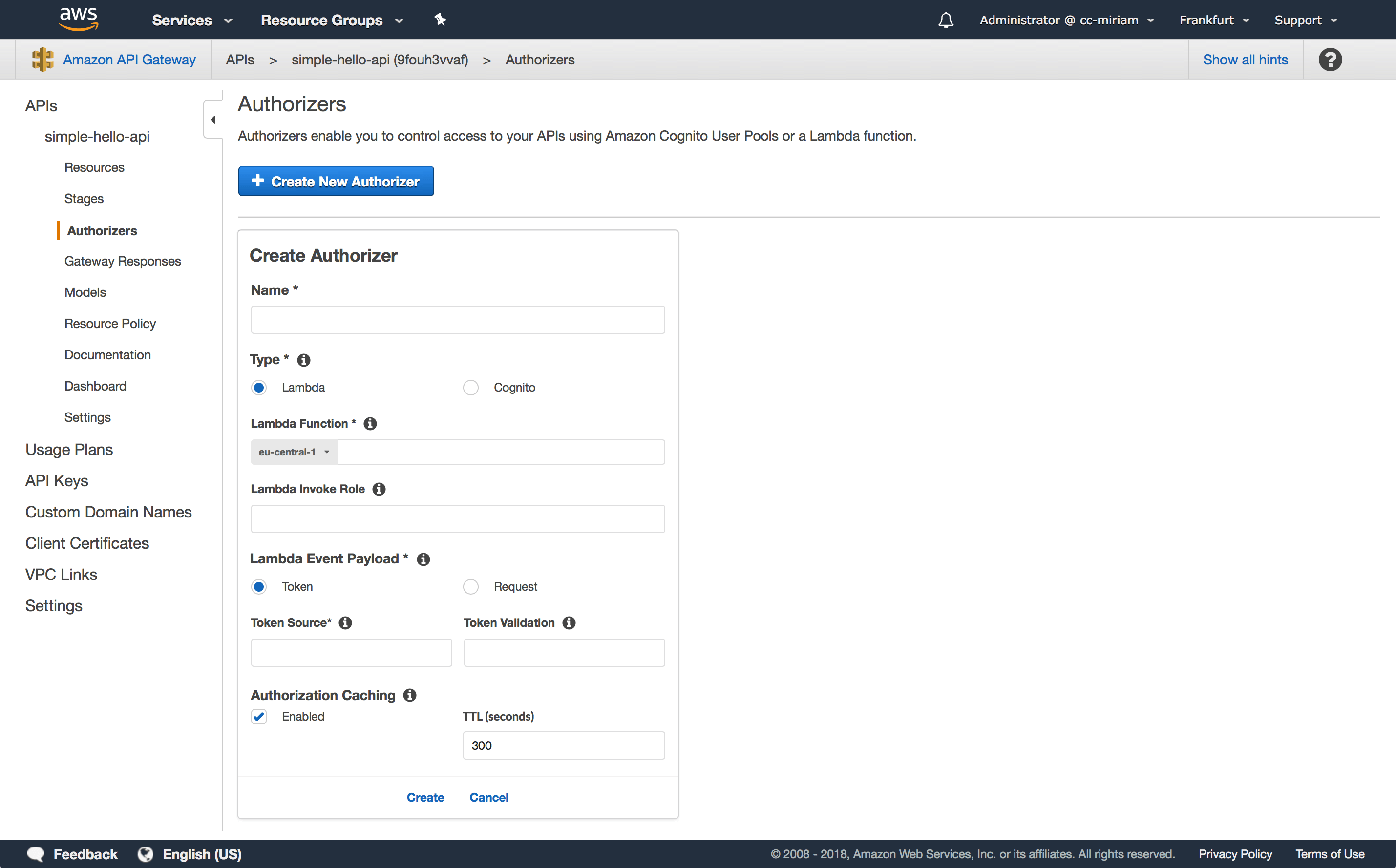The height and width of the screenshot is (868, 1396).
Task: Expand the Services menu
Action: coord(192,20)
